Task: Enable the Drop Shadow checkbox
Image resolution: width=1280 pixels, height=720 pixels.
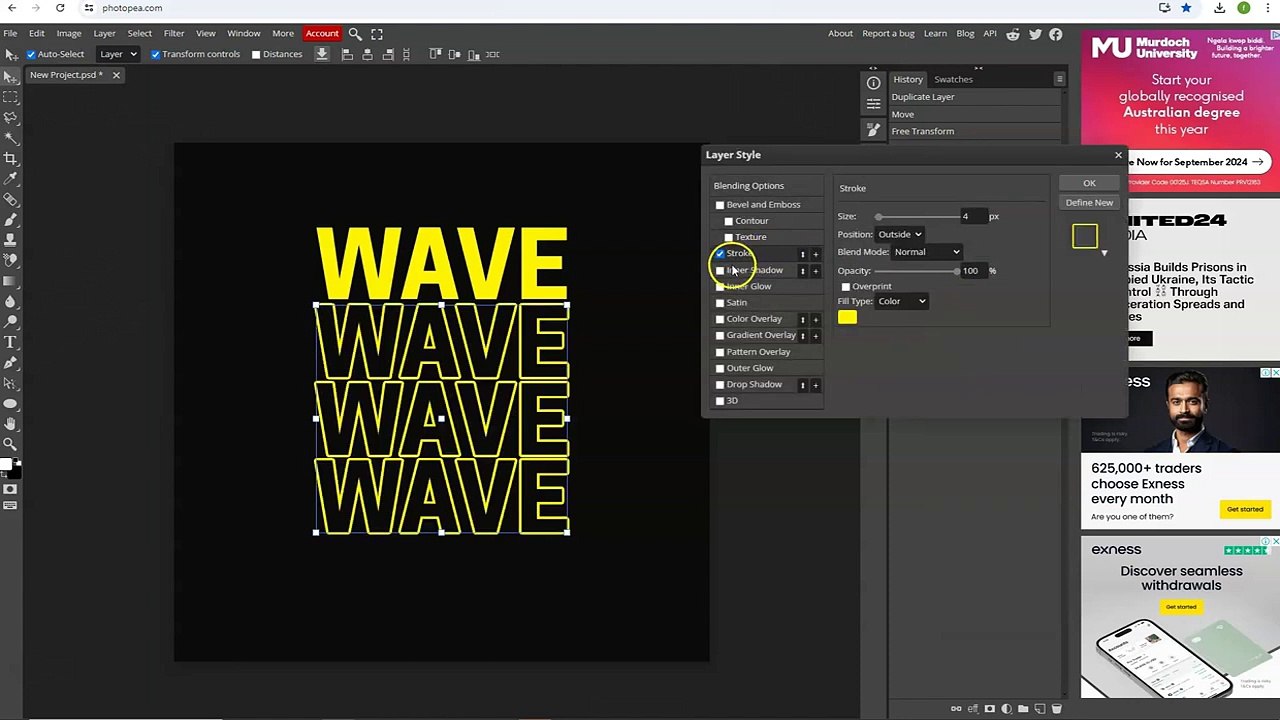Action: [x=720, y=385]
